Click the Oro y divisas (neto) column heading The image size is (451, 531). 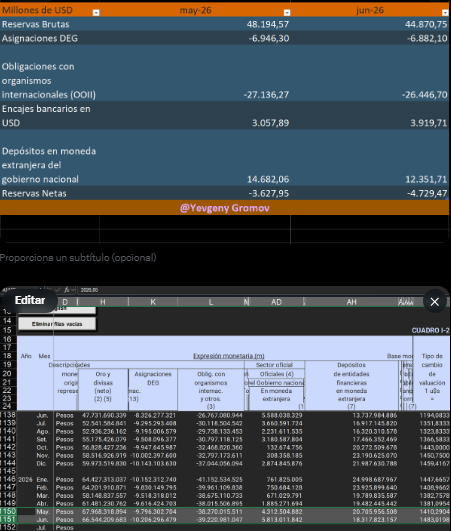pos(103,386)
